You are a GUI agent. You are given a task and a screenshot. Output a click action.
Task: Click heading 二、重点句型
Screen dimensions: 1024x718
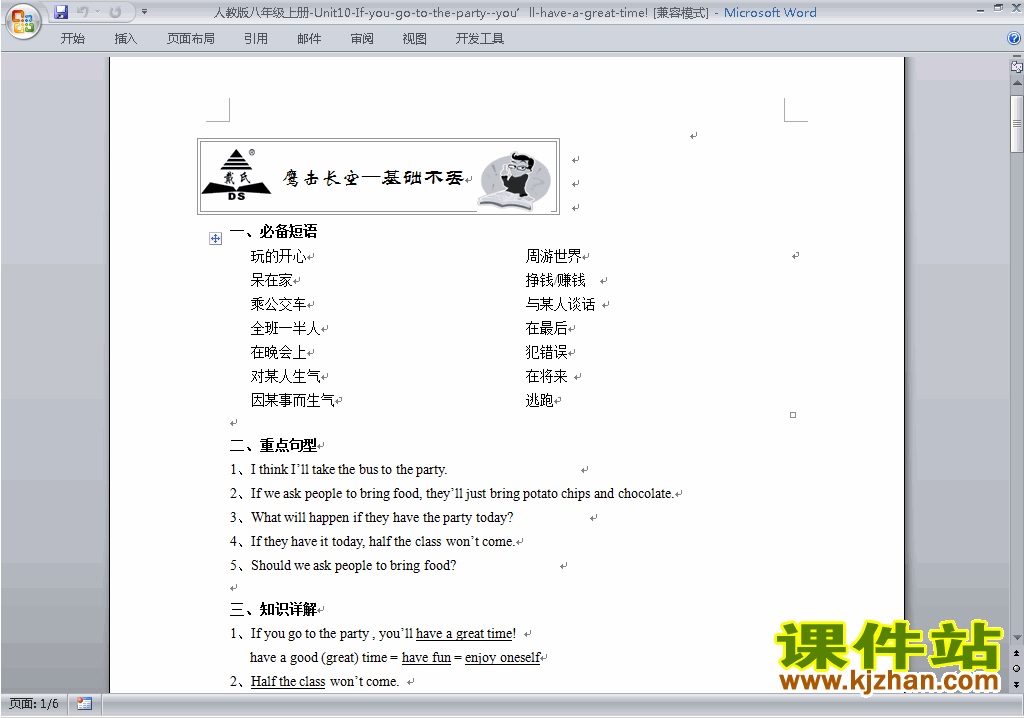click(x=274, y=446)
